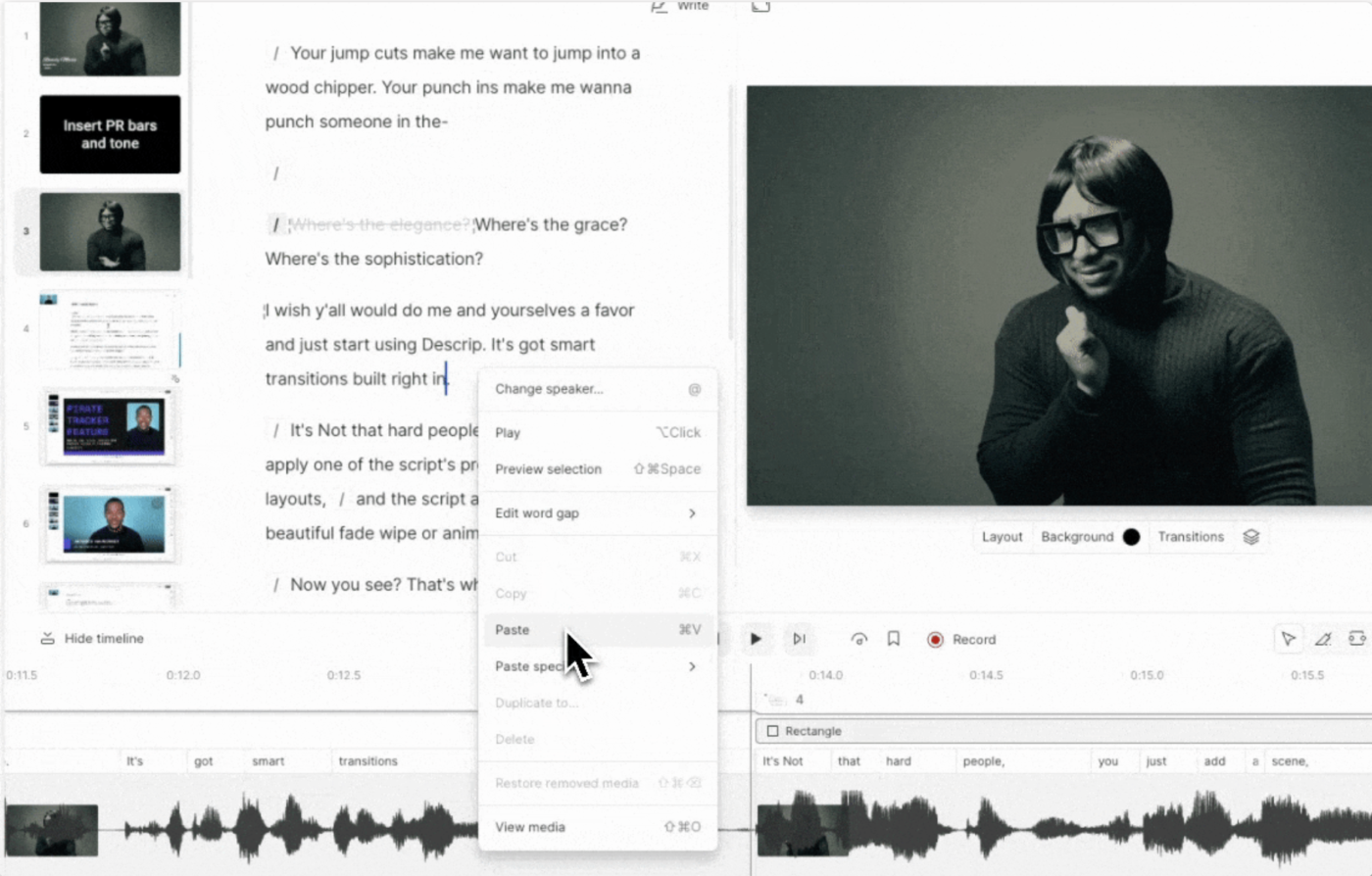Select Paste in the context menu
The image size is (1372, 876).
coord(597,630)
